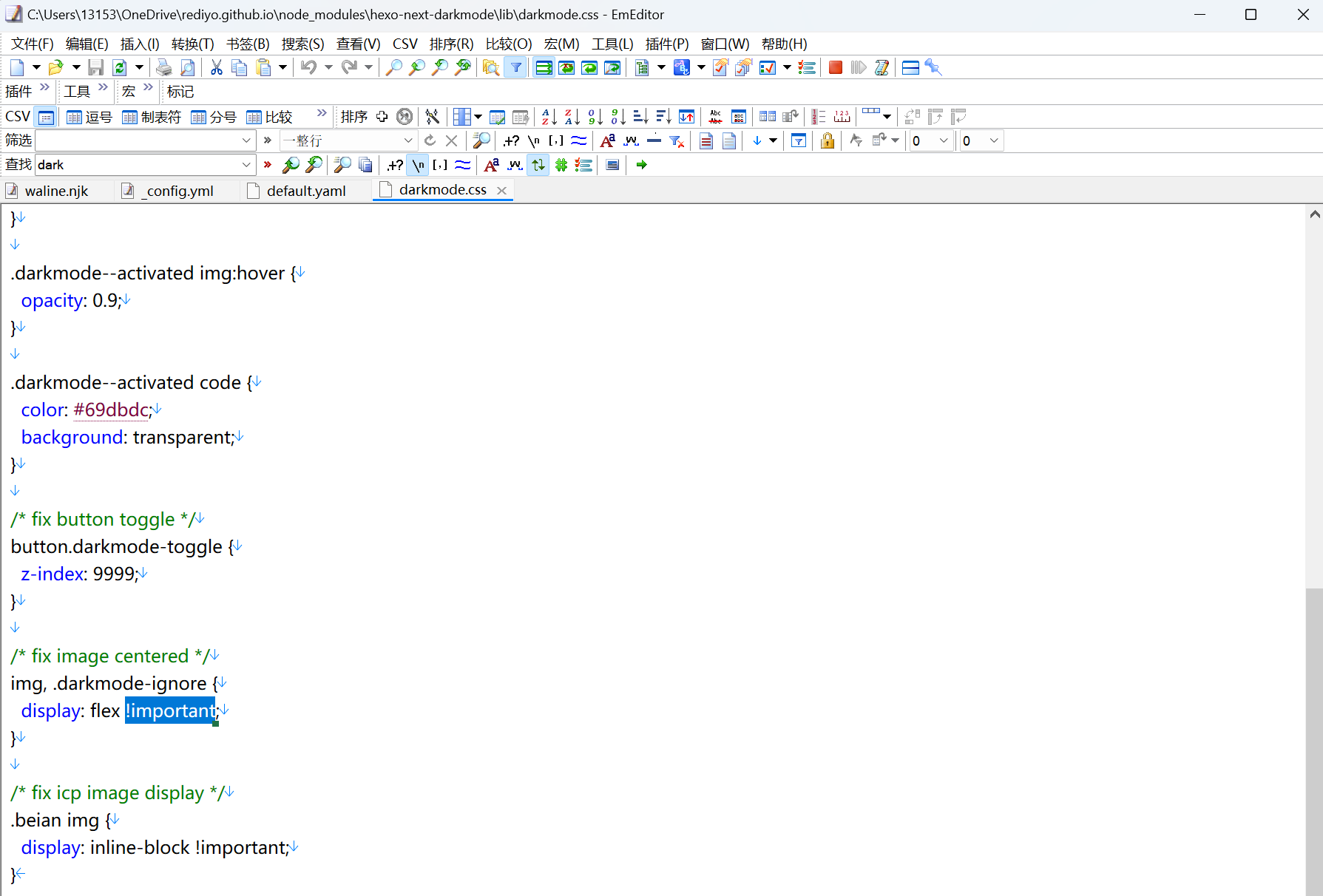
Task: Expand the Paste options dropdown arrow
Action: point(282,68)
